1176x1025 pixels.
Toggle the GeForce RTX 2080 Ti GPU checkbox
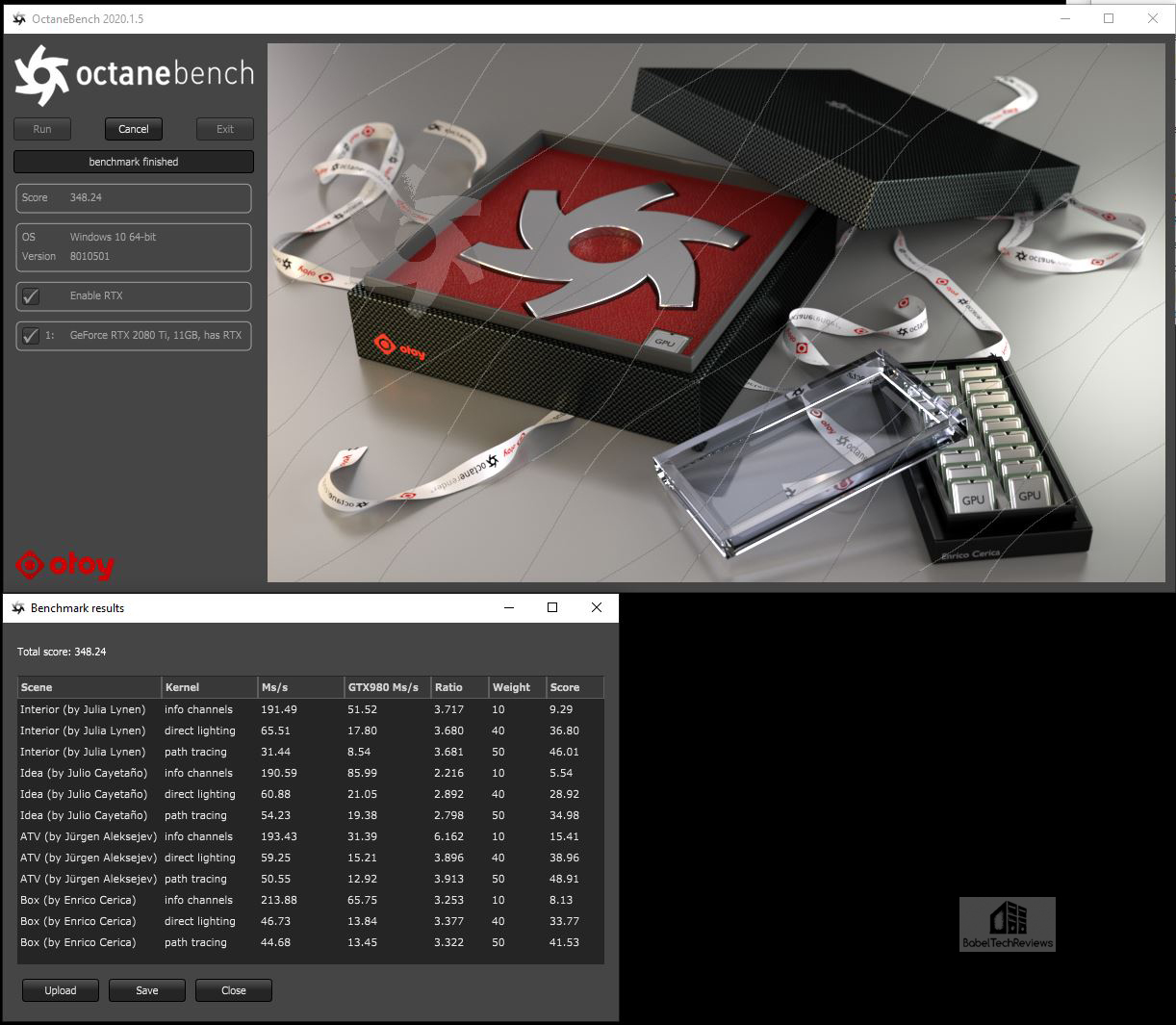31,336
